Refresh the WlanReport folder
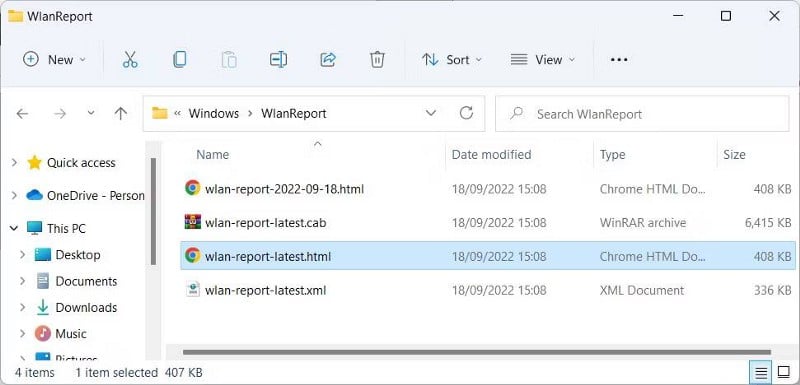The height and width of the screenshot is (385, 800). point(466,113)
